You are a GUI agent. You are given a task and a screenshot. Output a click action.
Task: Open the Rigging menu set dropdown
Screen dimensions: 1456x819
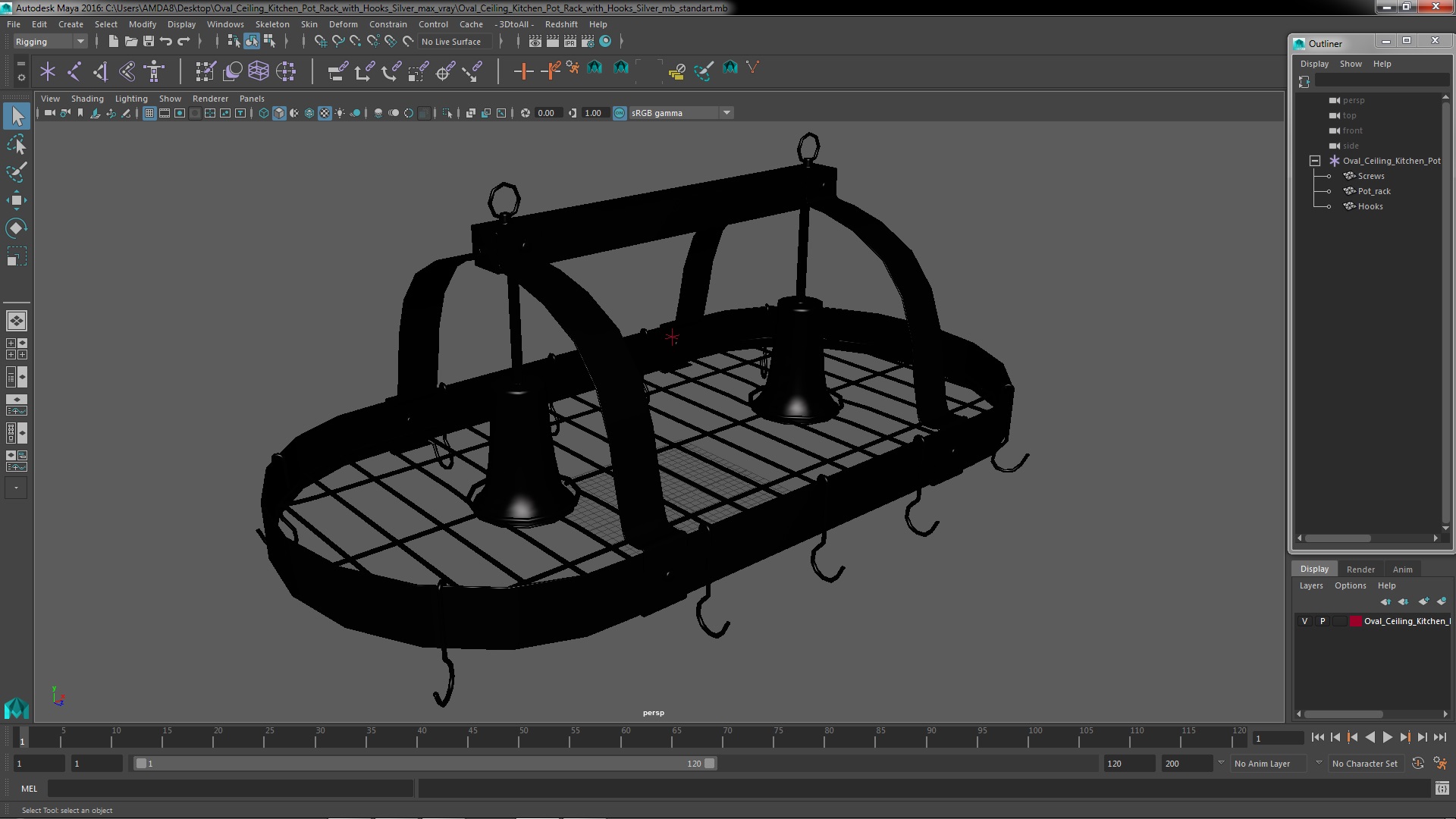click(x=50, y=42)
